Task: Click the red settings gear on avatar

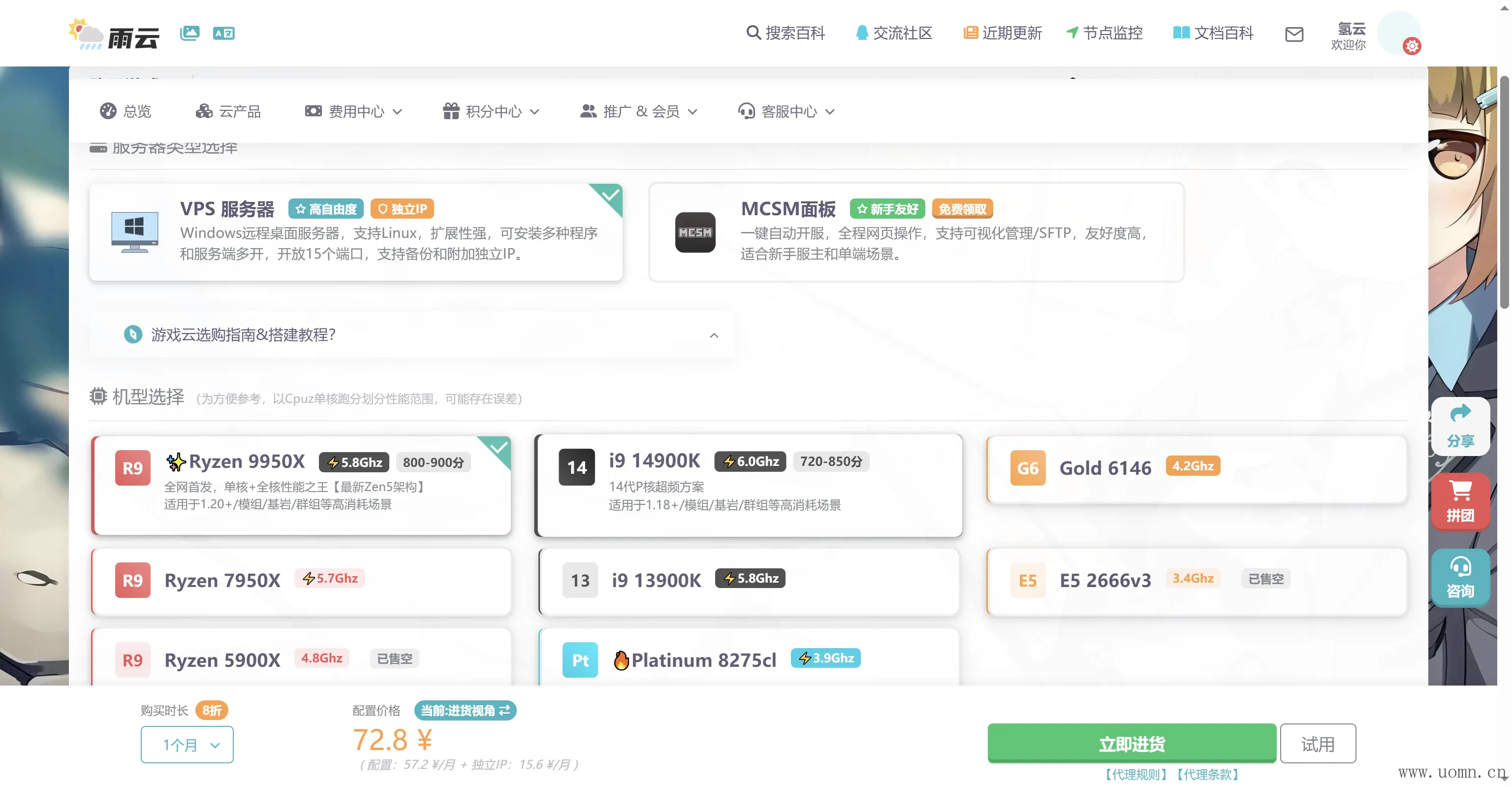Action: tap(1412, 46)
